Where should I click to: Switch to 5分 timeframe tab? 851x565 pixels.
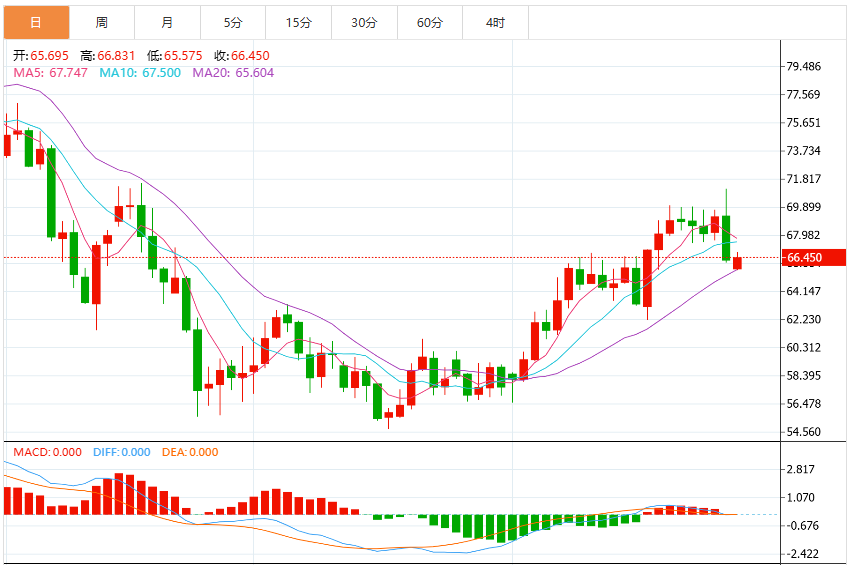pyautogui.click(x=233, y=22)
